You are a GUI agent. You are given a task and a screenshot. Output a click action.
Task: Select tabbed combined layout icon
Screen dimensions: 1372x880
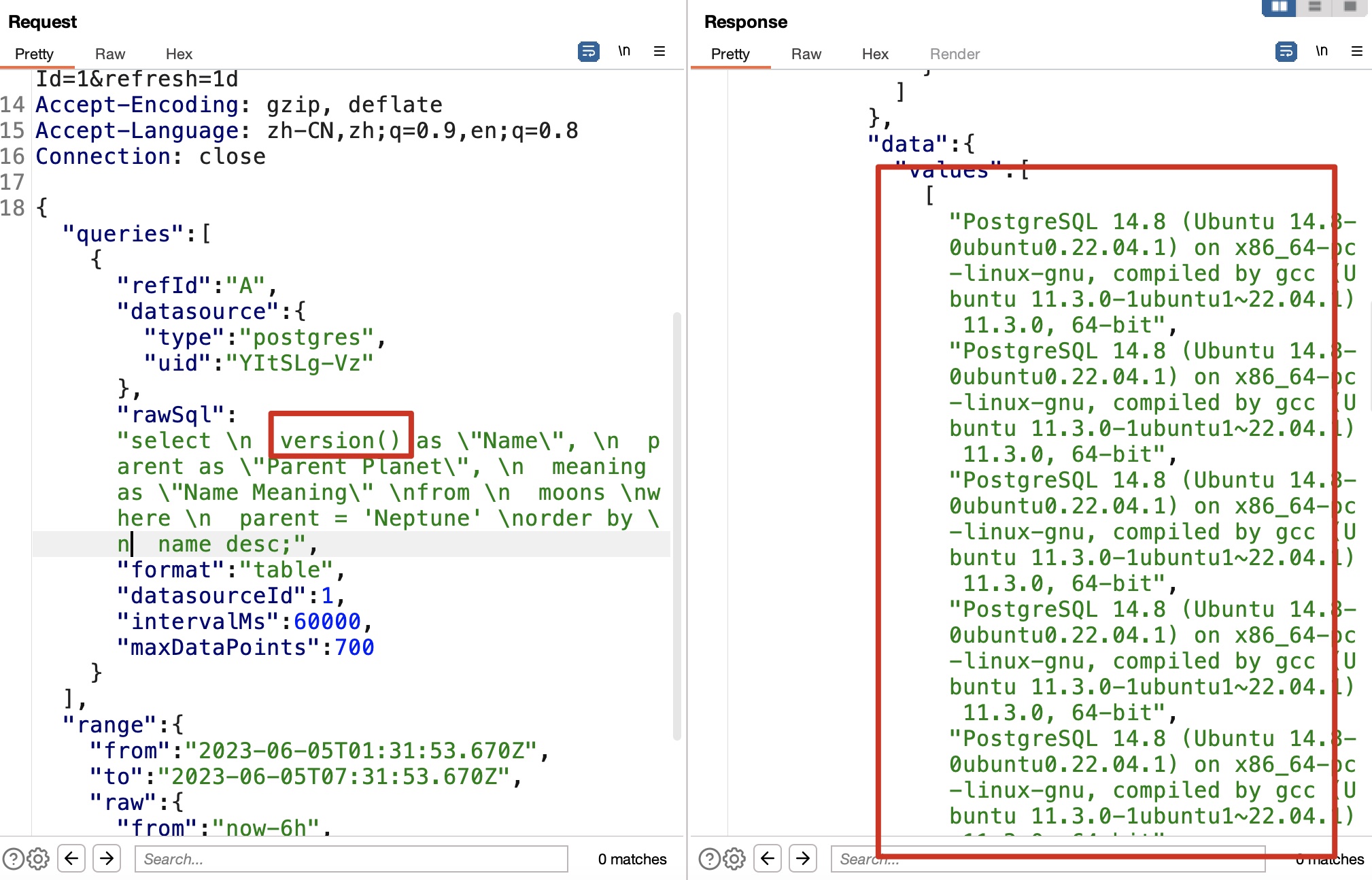click(1350, 7)
